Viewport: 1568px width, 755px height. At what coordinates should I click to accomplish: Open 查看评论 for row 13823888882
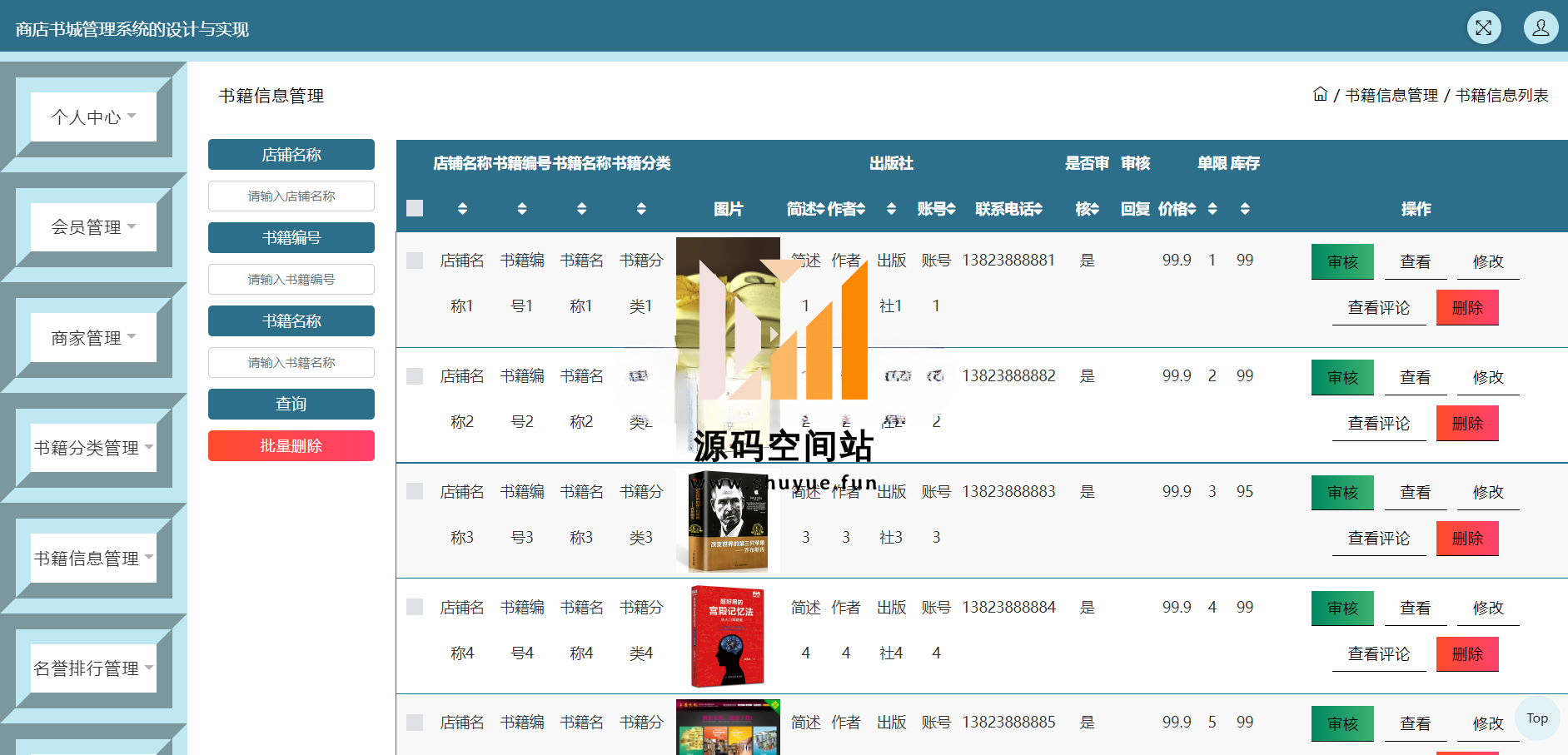(1379, 423)
